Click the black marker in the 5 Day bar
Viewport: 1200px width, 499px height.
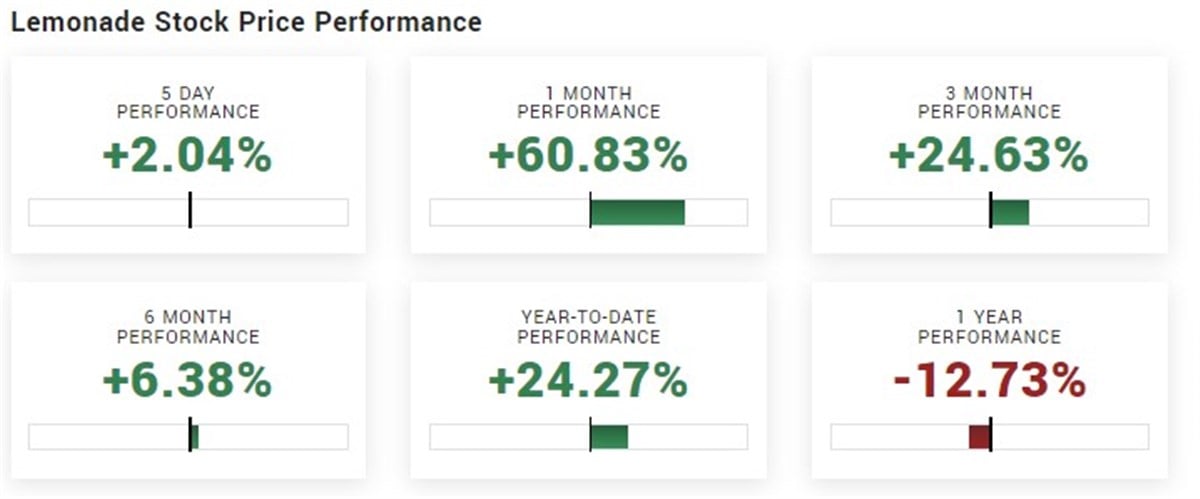point(190,212)
